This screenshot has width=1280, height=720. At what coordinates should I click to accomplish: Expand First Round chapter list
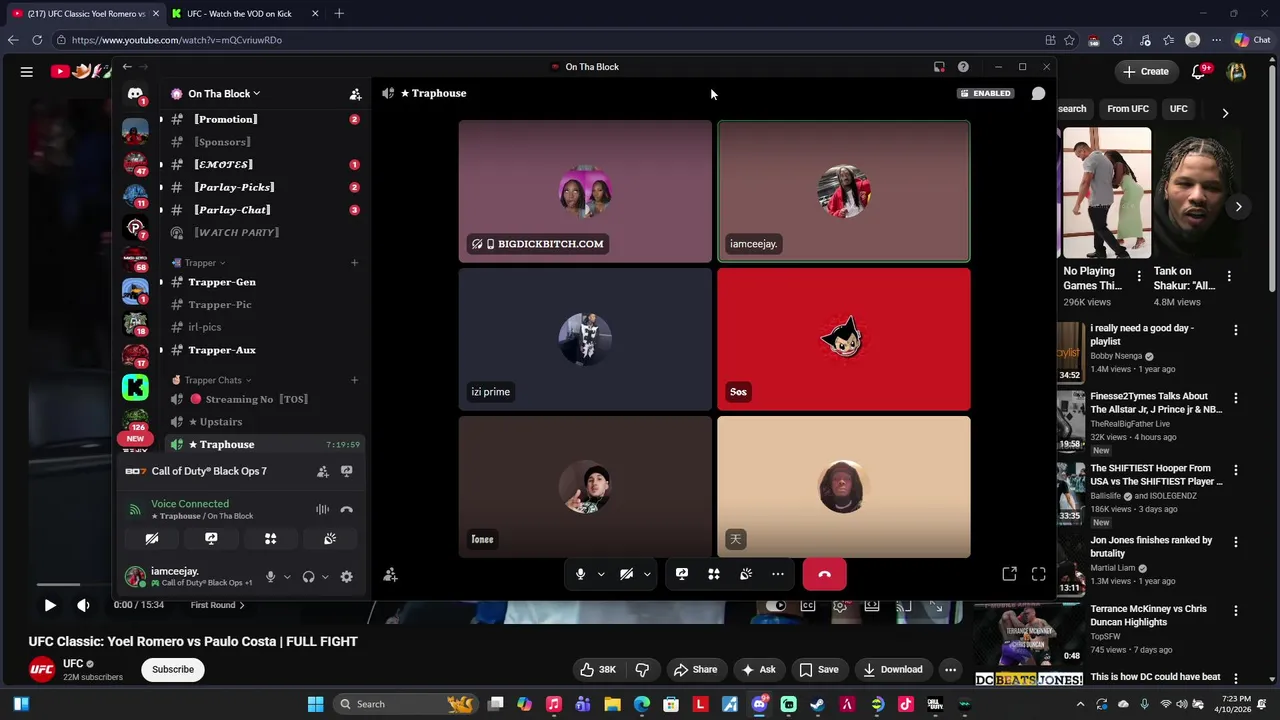218,605
